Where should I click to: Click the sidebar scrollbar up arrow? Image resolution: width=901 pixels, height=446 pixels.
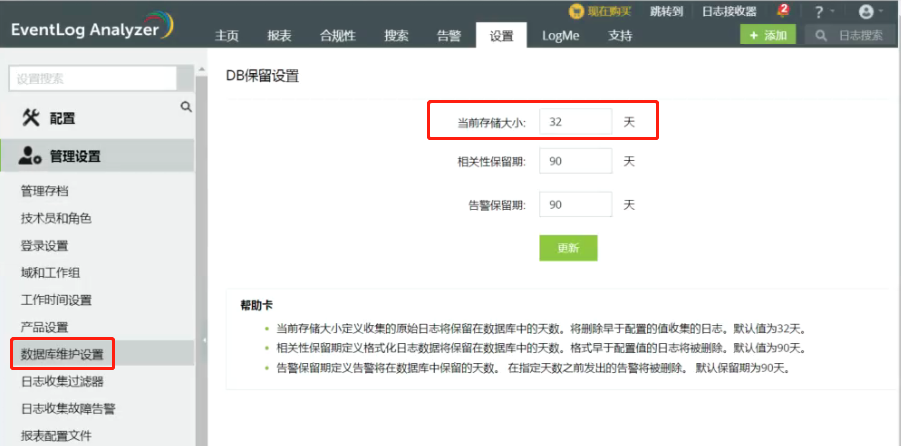point(201,69)
